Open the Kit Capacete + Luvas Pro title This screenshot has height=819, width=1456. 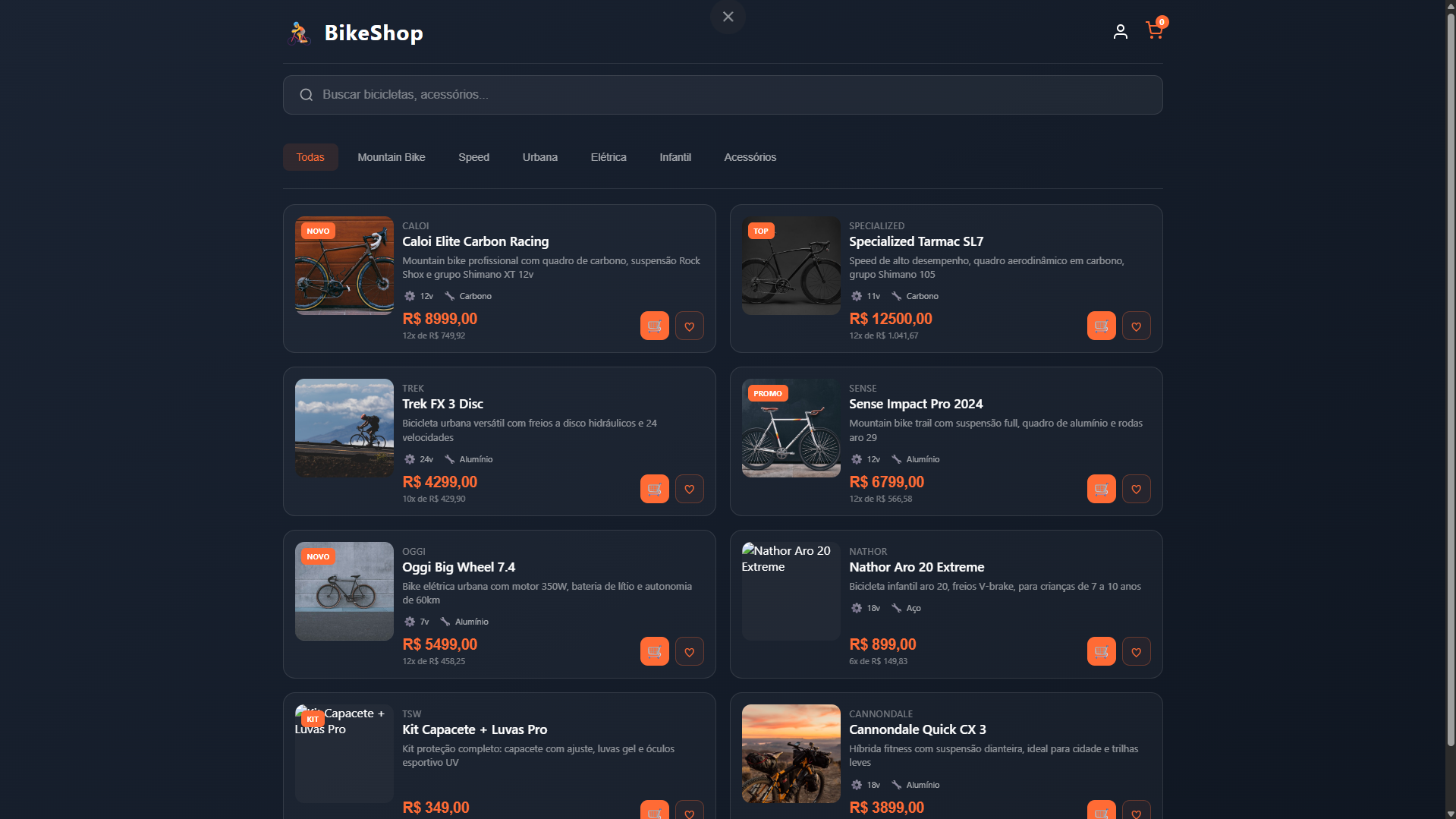tap(474, 729)
